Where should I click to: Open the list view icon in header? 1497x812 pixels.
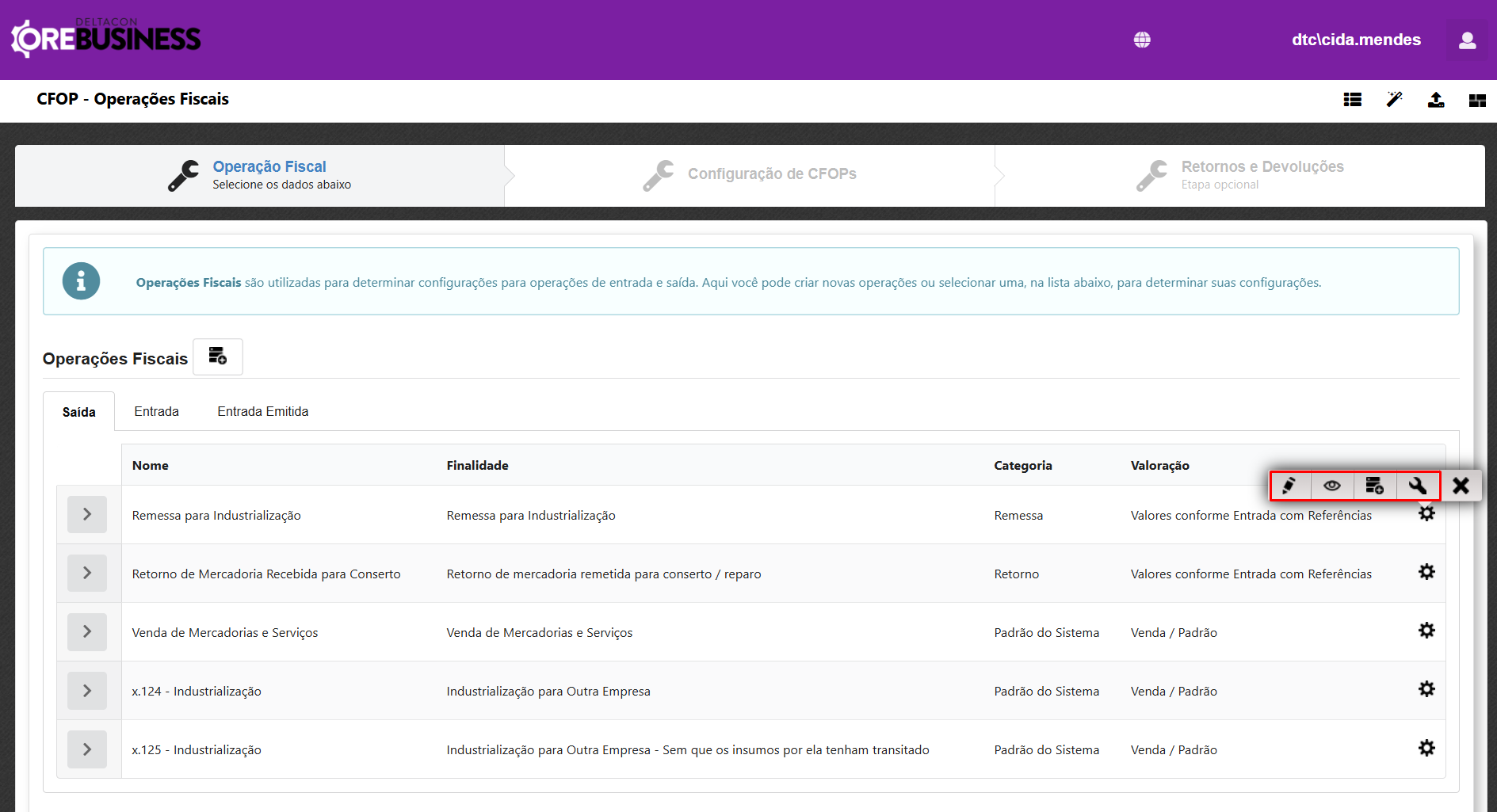point(1353,100)
